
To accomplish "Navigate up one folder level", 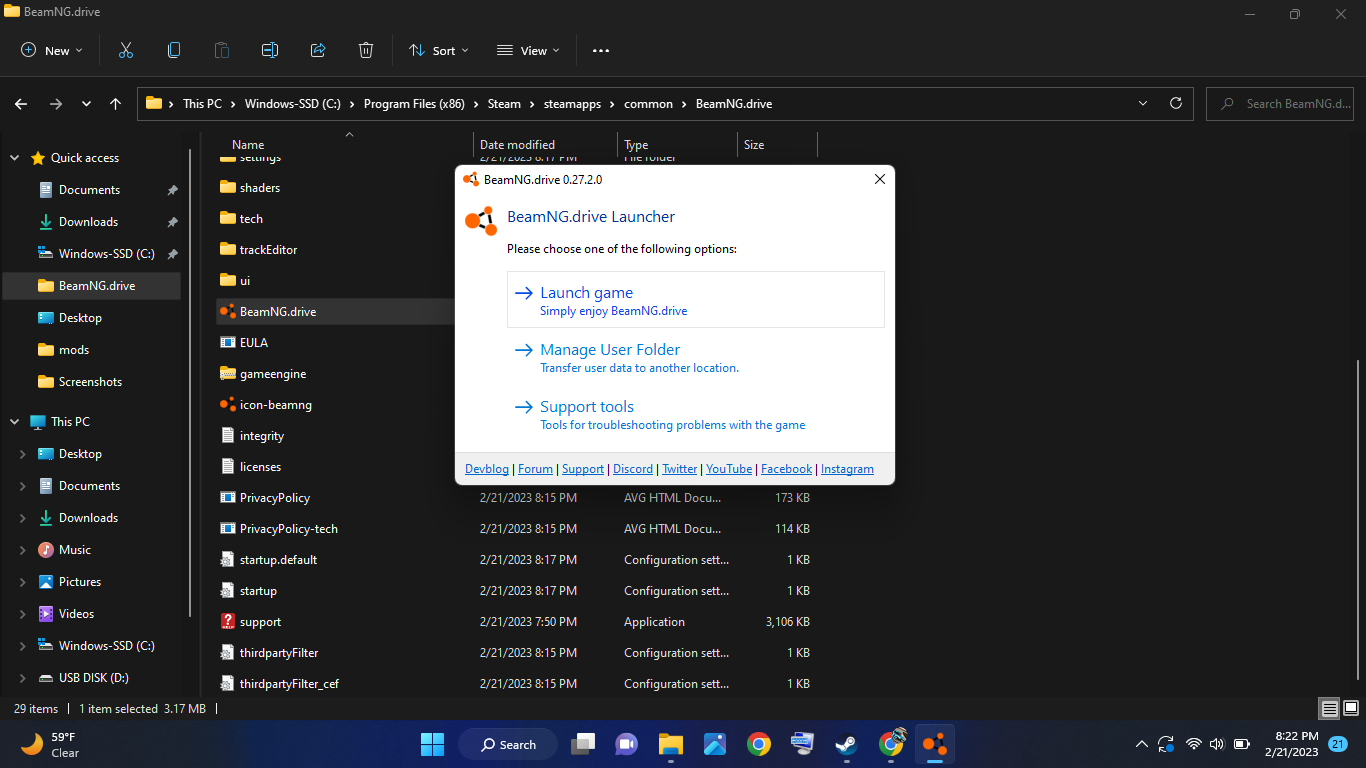I will point(116,104).
